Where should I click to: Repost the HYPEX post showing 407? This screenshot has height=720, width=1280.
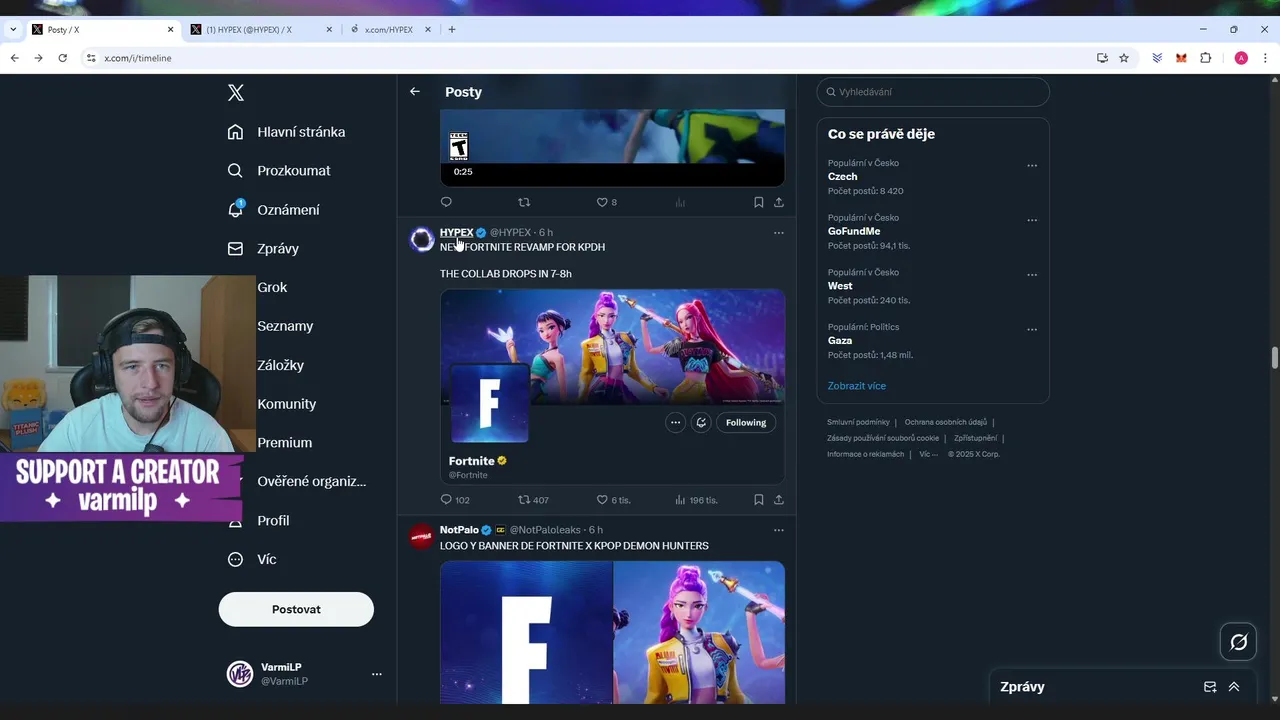533,500
